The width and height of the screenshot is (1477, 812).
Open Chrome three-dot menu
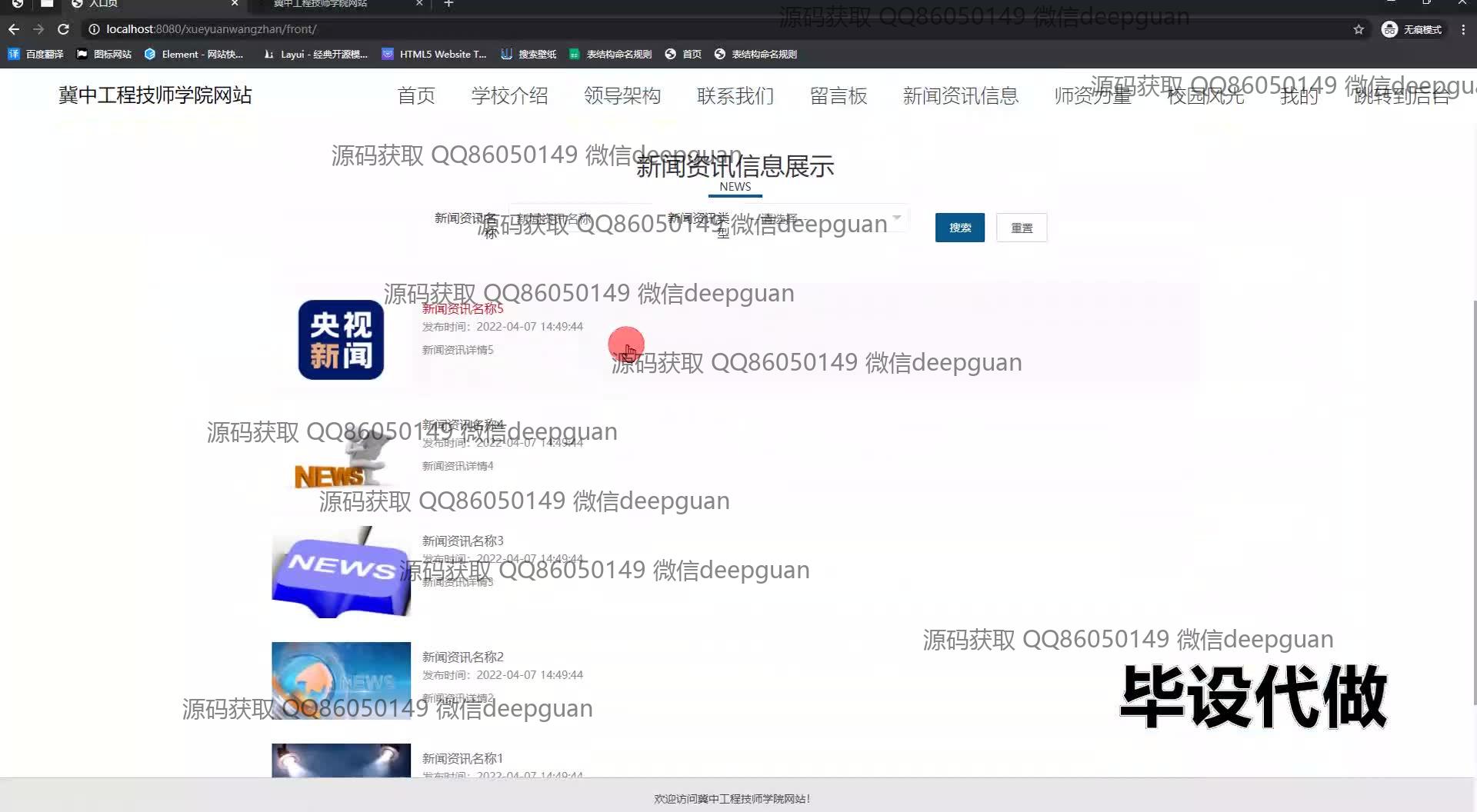(x=1463, y=29)
